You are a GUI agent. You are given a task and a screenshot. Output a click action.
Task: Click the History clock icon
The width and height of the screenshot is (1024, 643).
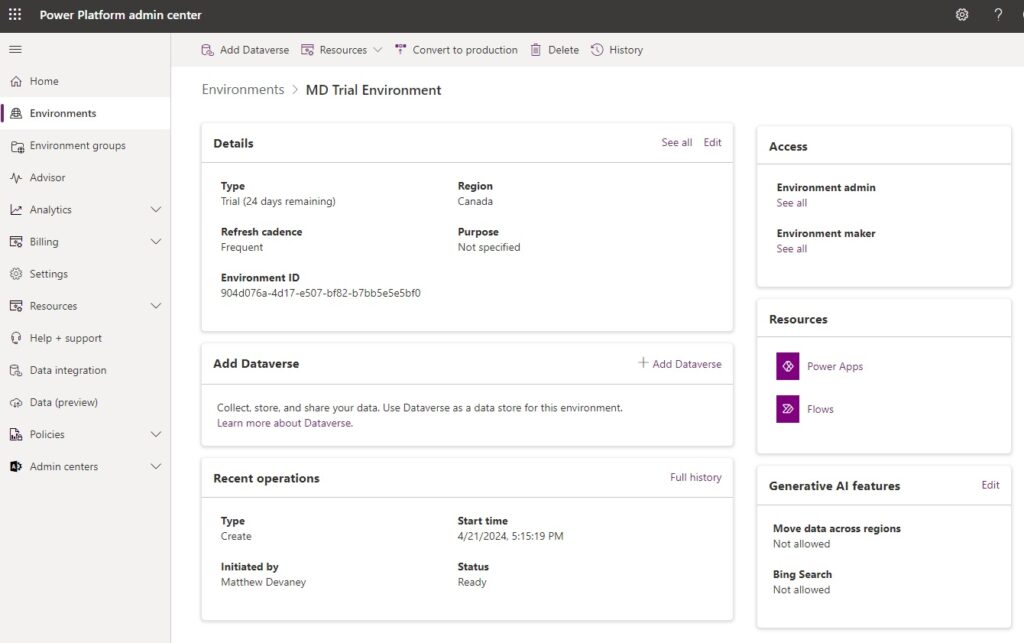tap(597, 50)
